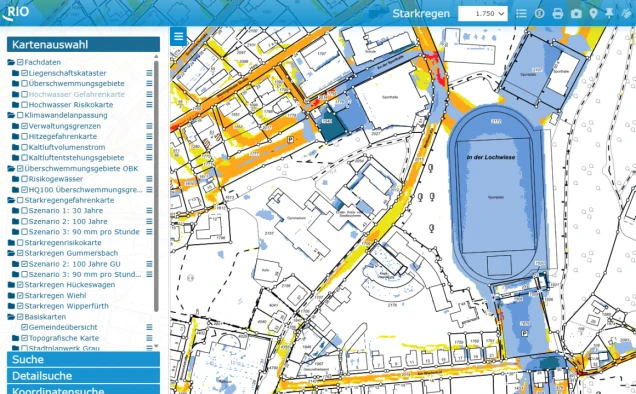The width and height of the screenshot is (636, 394).
Task: Select the Risikogewässer layer label
Action: click(x=56, y=179)
